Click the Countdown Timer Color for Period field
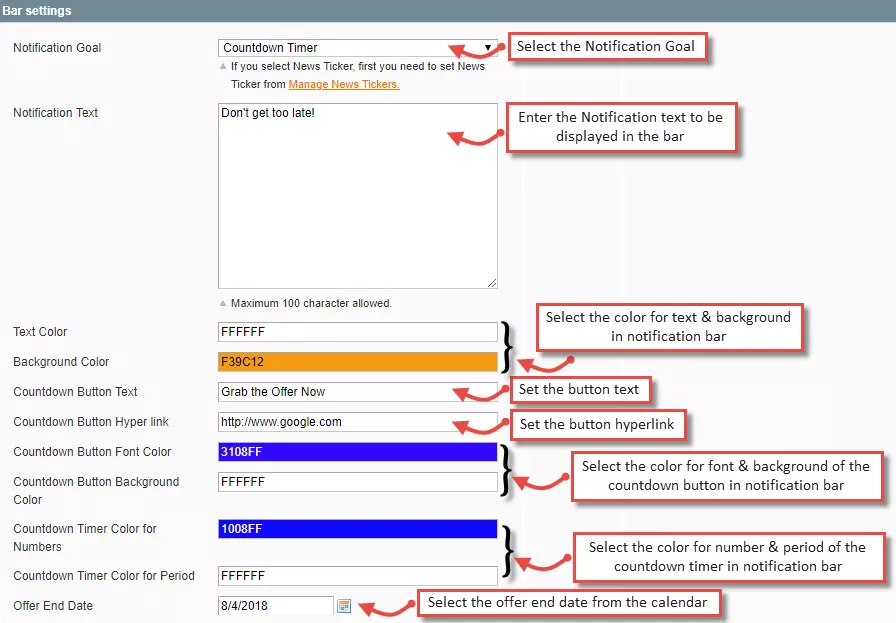The width and height of the screenshot is (896, 623). (357, 576)
